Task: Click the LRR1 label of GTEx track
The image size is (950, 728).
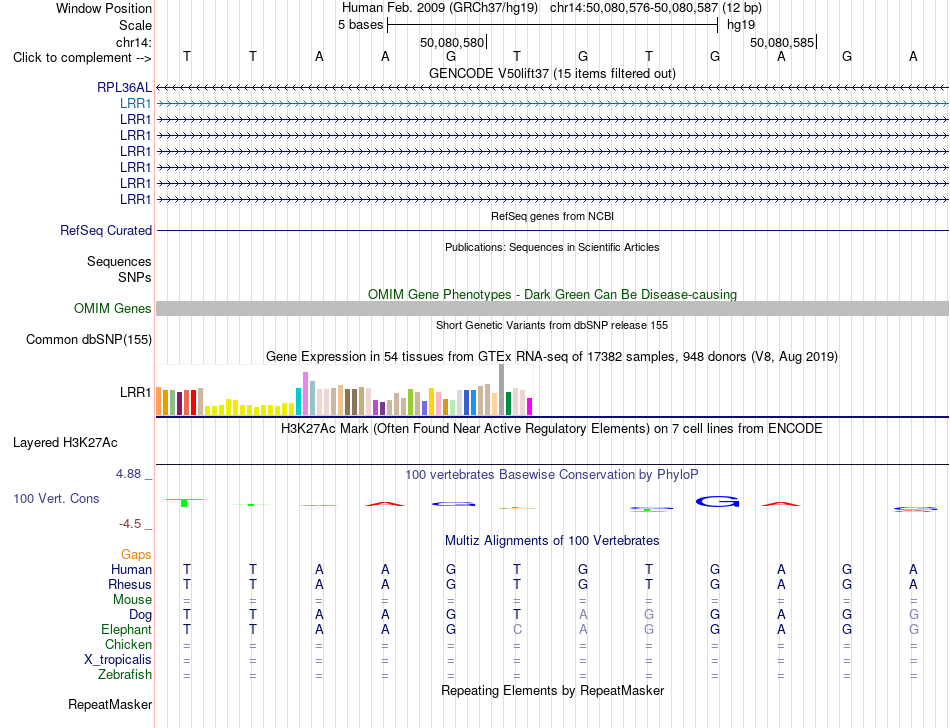Action: point(135,392)
